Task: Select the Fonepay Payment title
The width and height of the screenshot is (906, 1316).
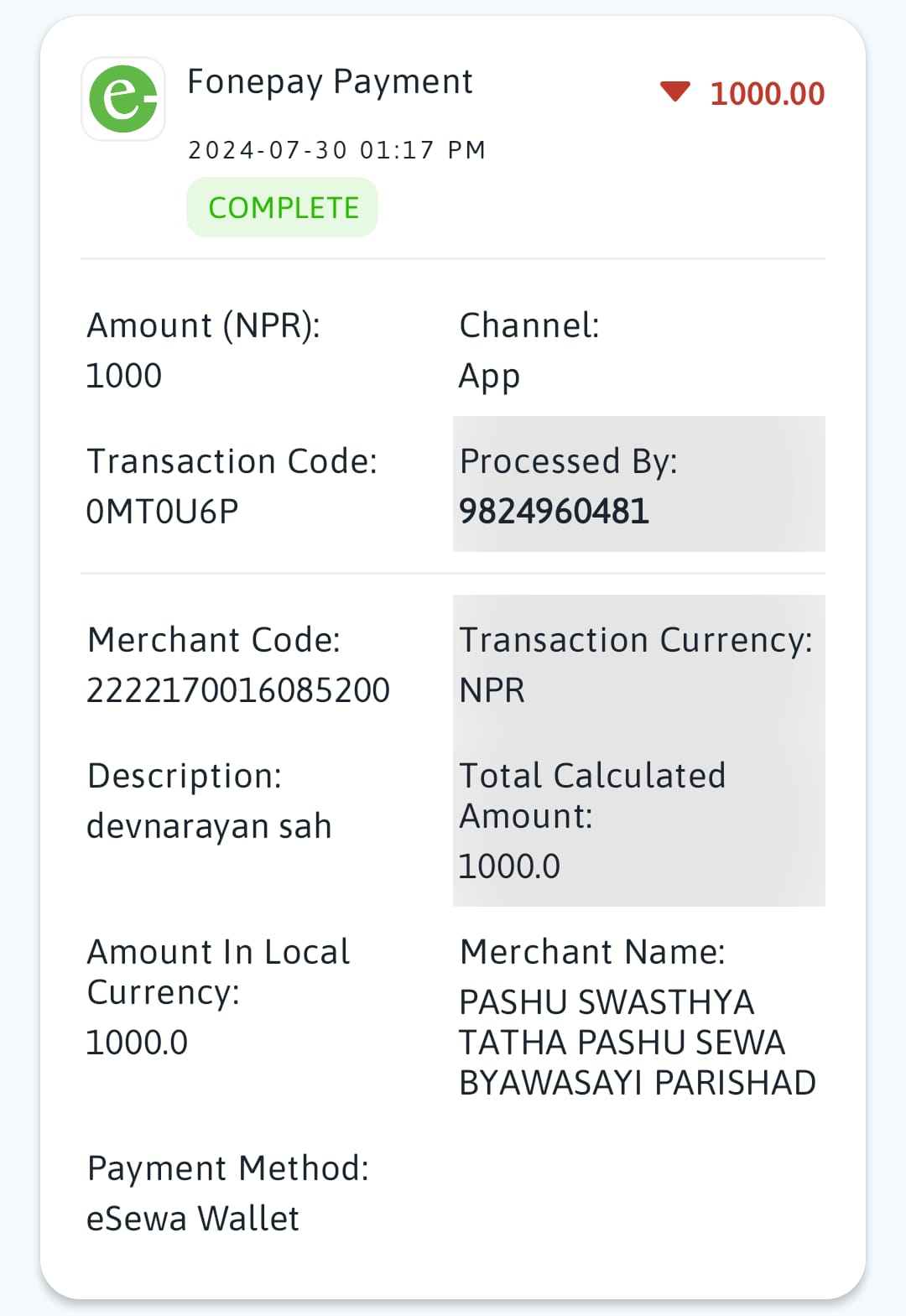Action: coord(330,82)
